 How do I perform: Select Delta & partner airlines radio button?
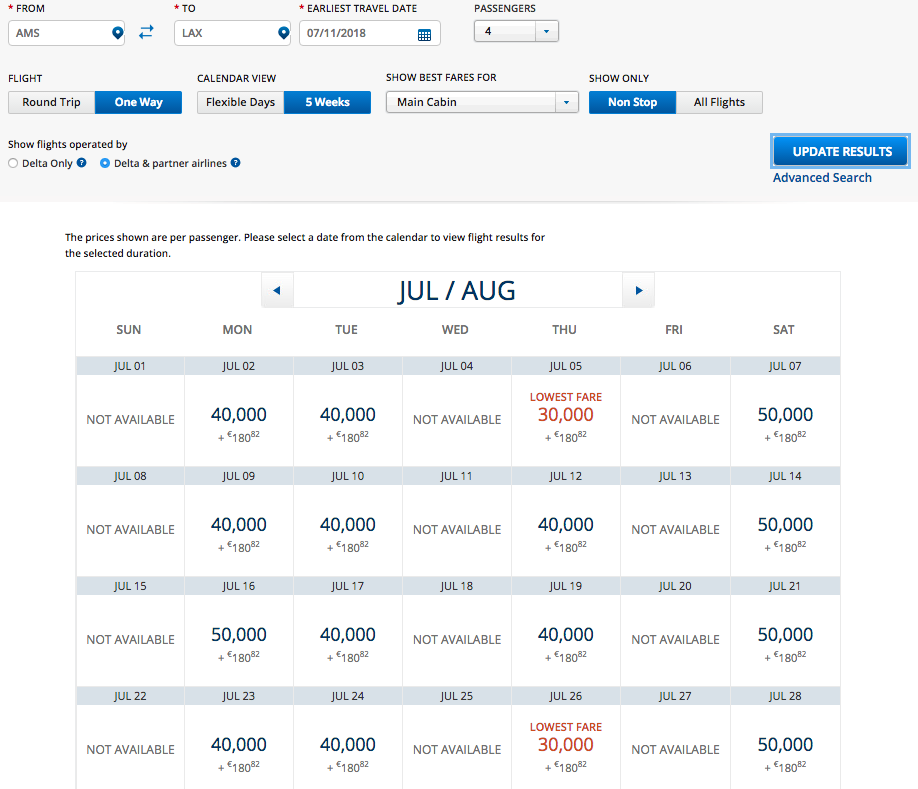[105, 163]
